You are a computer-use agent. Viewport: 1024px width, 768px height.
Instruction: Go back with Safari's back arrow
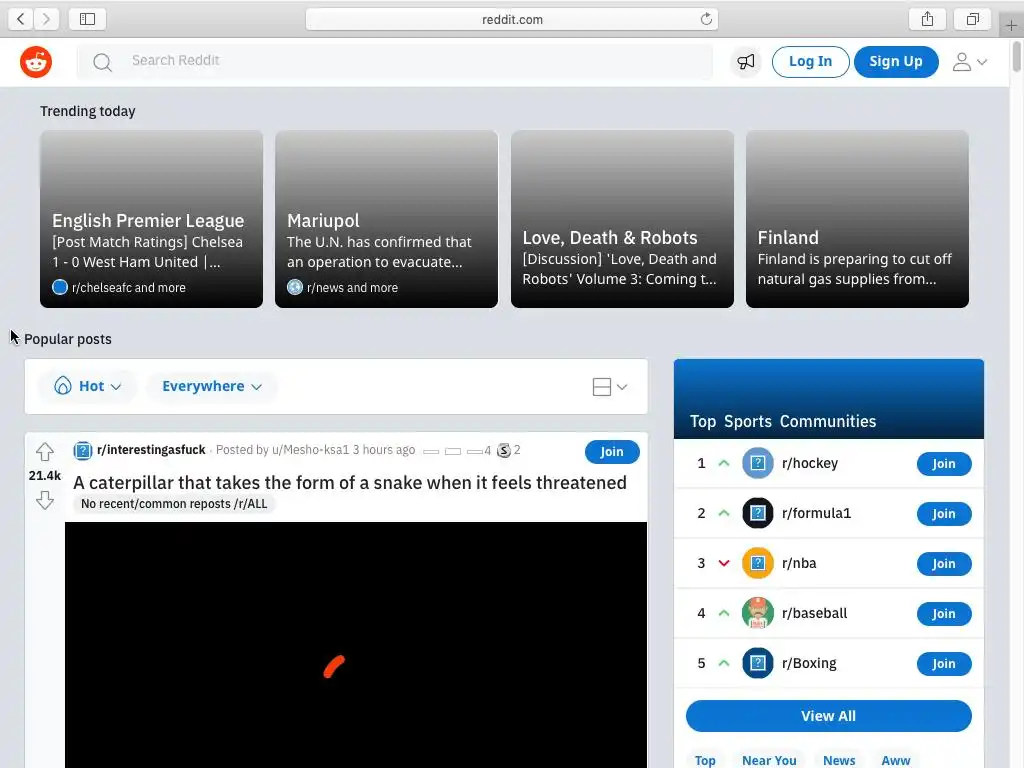21,19
